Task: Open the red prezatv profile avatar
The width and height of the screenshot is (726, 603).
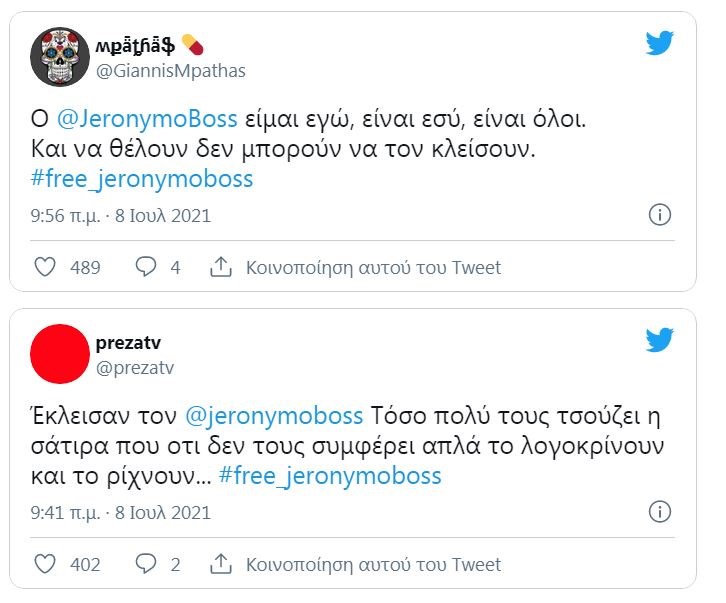Action: point(61,354)
